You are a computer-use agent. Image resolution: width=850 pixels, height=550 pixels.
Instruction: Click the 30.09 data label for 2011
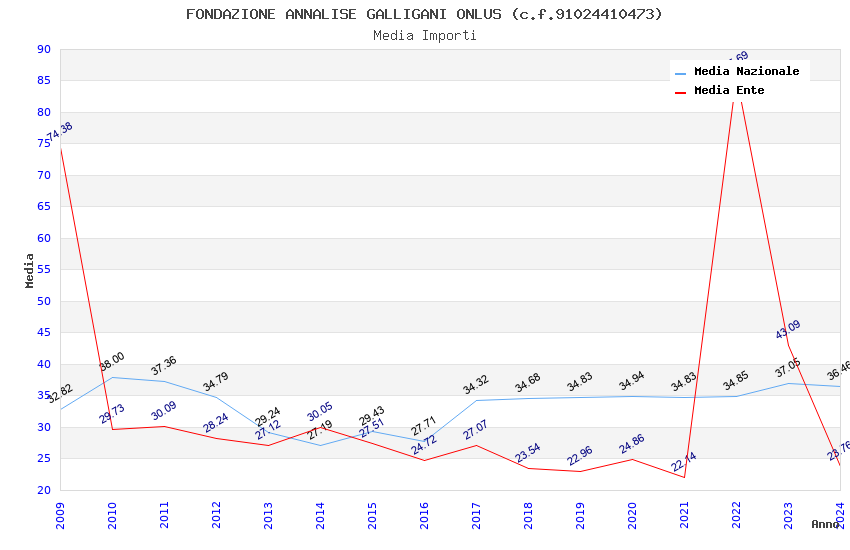tap(164, 411)
